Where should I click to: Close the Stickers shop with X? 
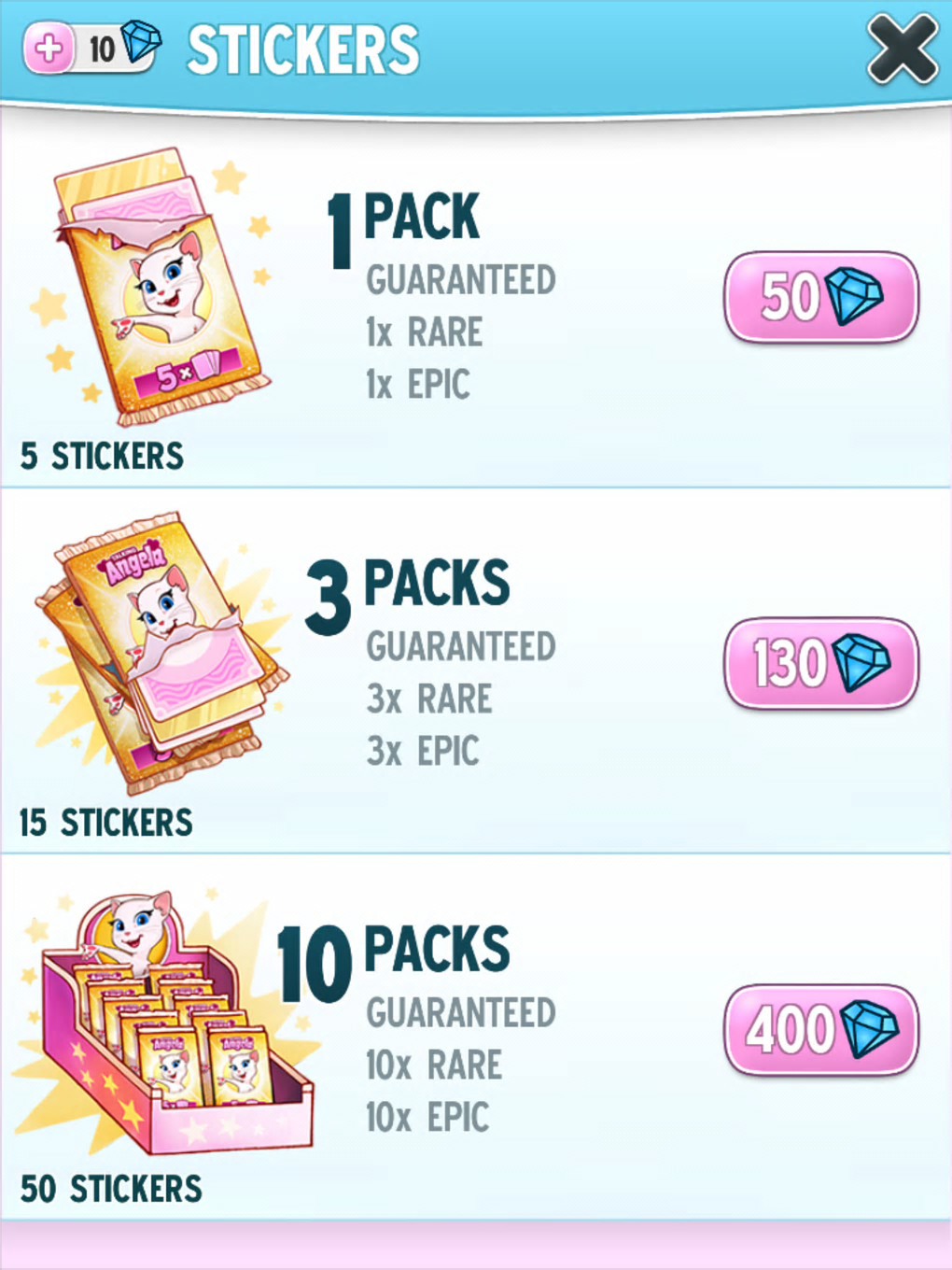click(x=901, y=49)
